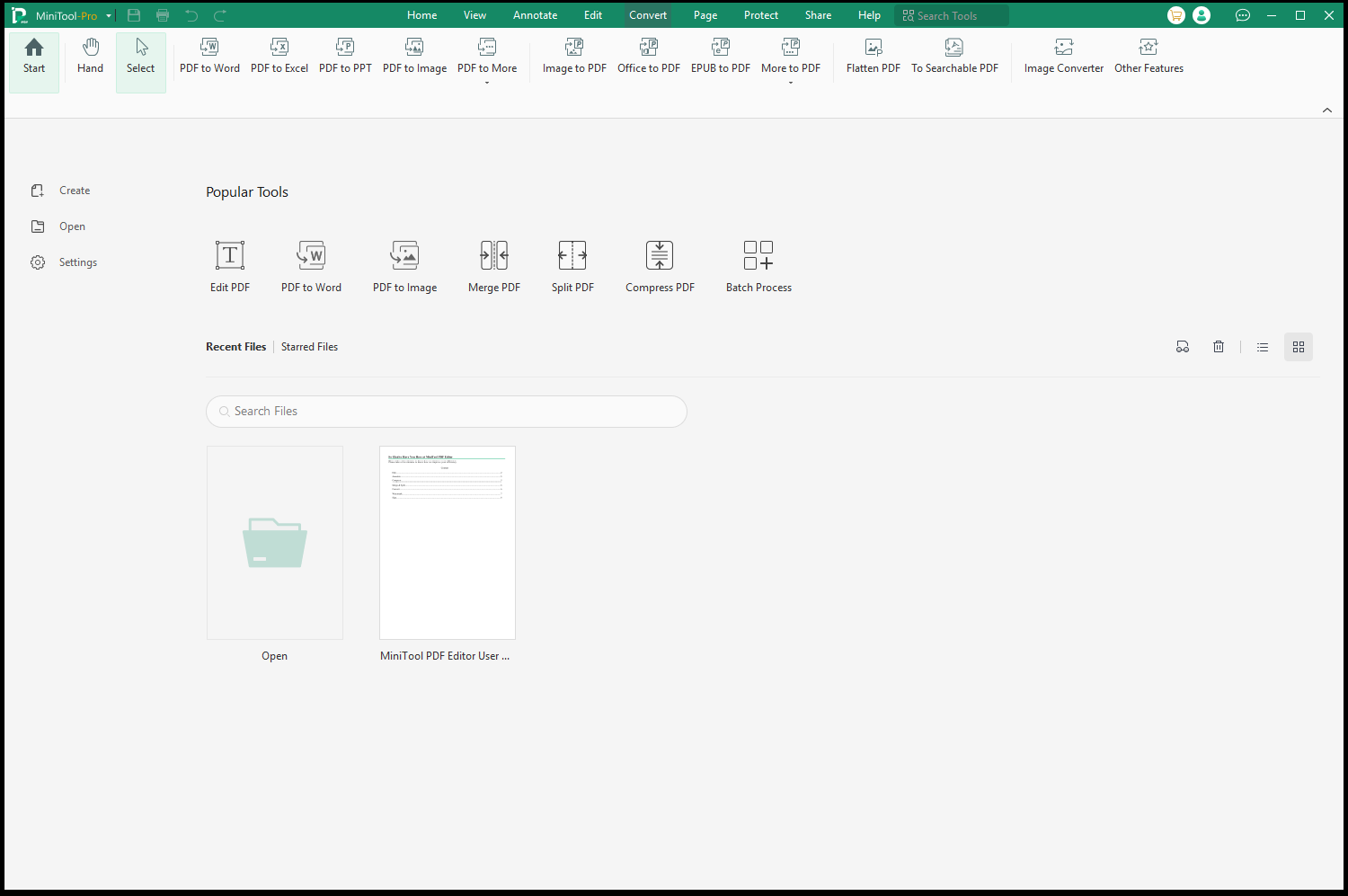Viewport: 1348px width, 896px height.
Task: Open the shopping cart icon
Action: pos(1176,15)
